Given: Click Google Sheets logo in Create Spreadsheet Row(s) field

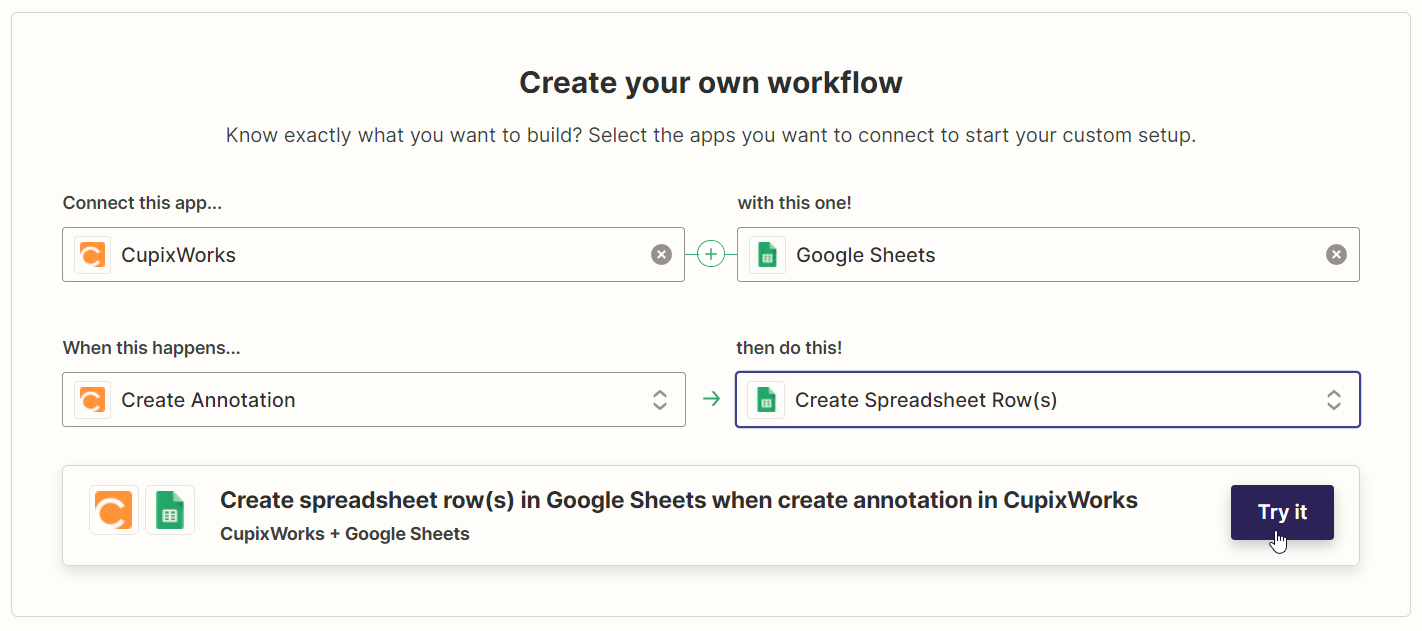Looking at the screenshot, I should [767, 400].
